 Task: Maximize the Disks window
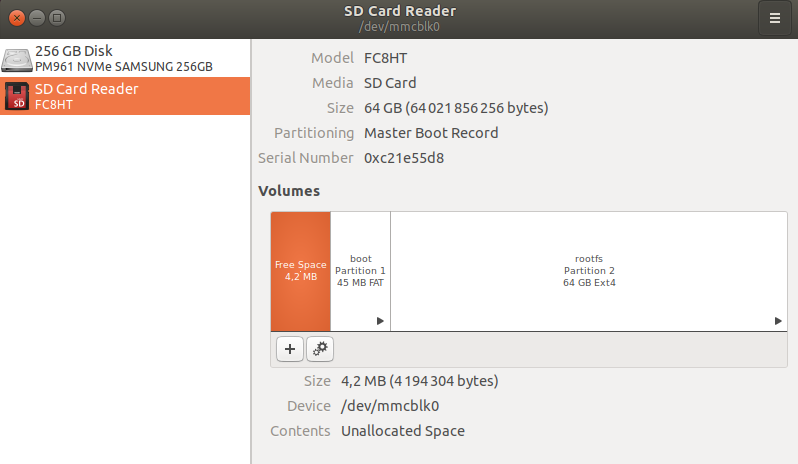click(x=56, y=18)
